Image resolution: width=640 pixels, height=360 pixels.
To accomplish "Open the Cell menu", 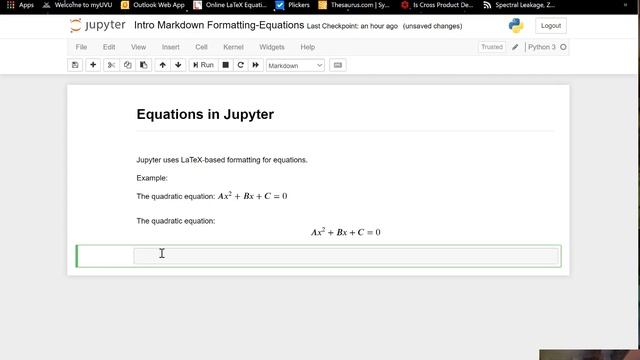I will (x=201, y=47).
